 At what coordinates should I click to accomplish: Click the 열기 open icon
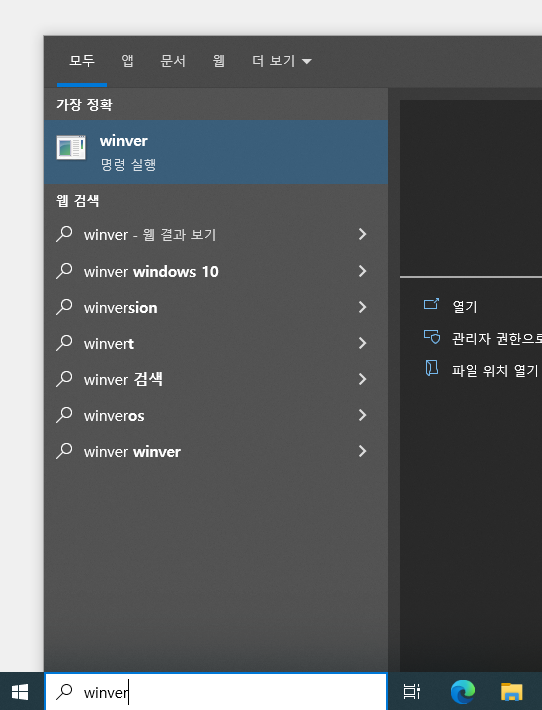[431, 304]
